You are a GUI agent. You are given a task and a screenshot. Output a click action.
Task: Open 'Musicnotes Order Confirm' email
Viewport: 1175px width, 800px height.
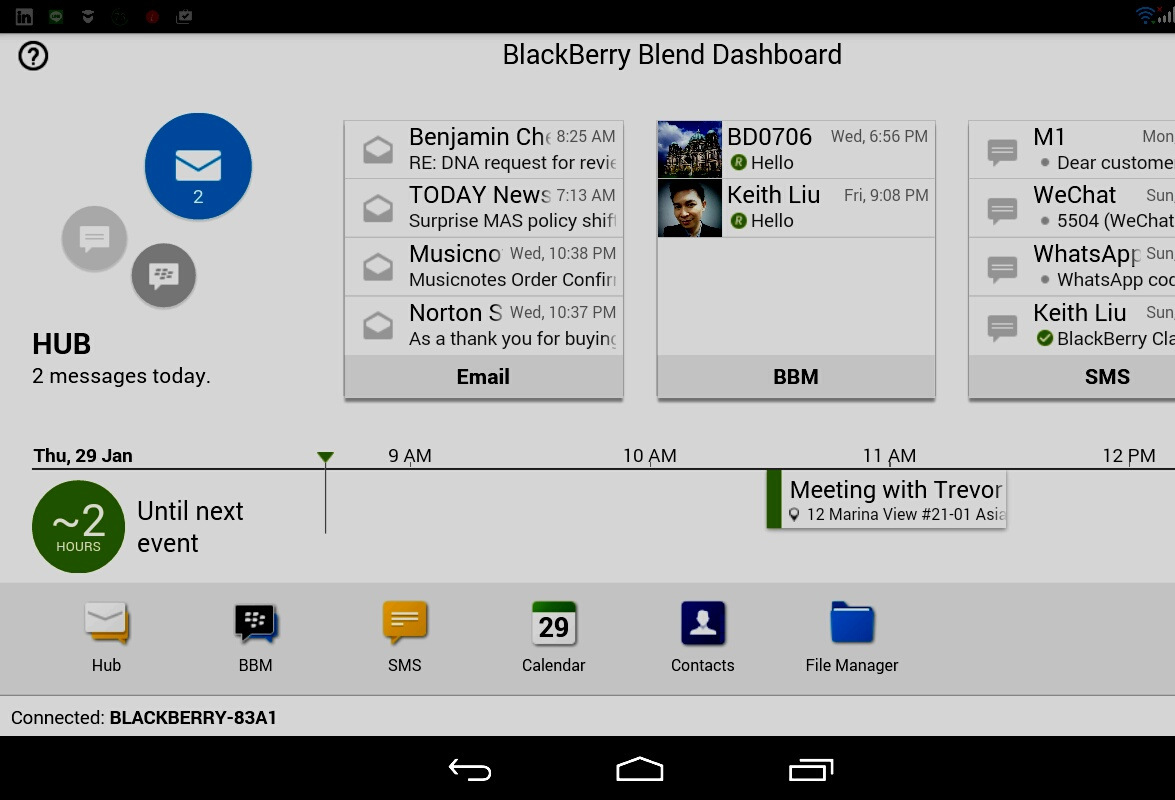[483, 266]
